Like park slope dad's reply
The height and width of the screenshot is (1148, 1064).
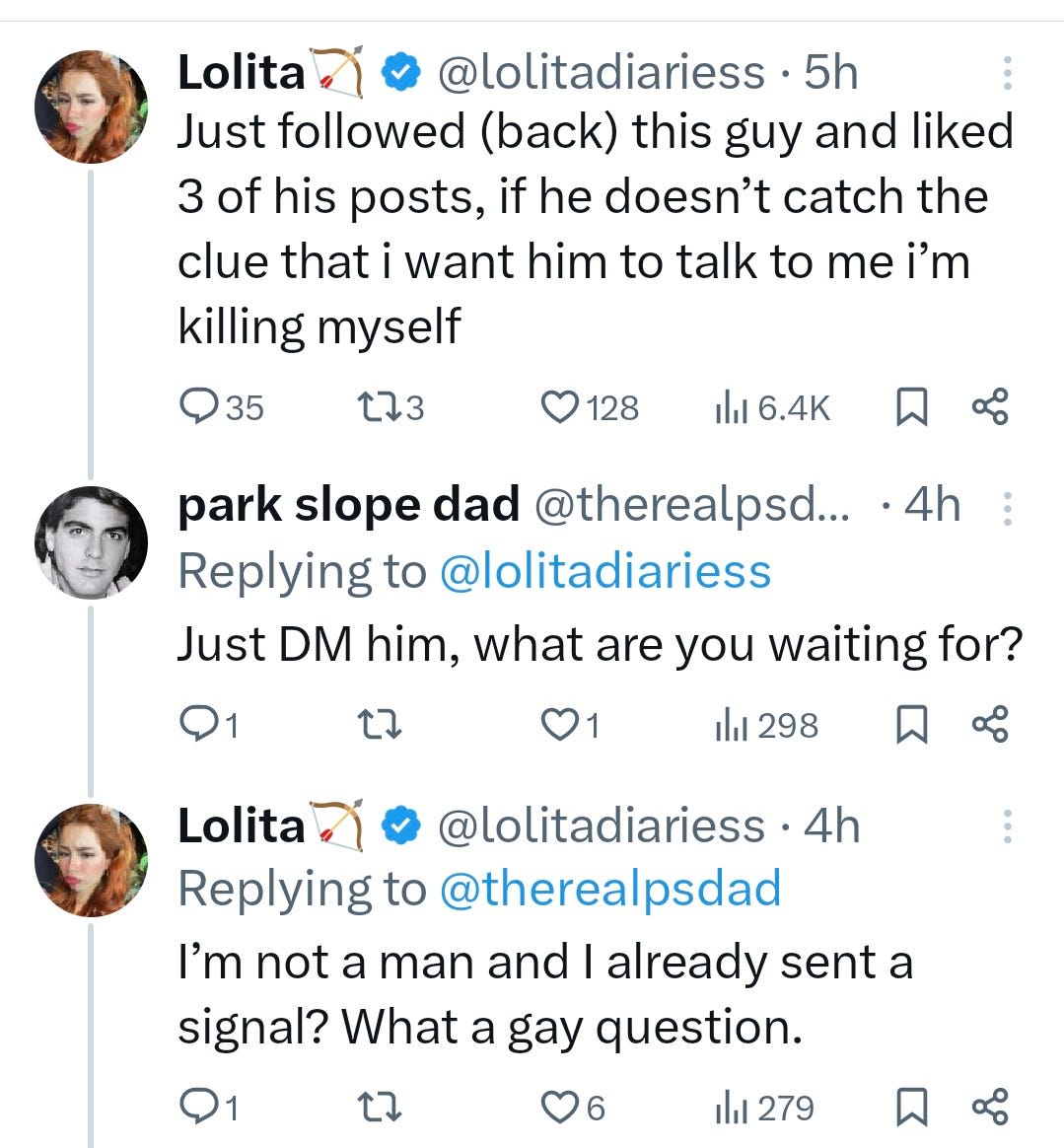pyautogui.click(x=560, y=725)
